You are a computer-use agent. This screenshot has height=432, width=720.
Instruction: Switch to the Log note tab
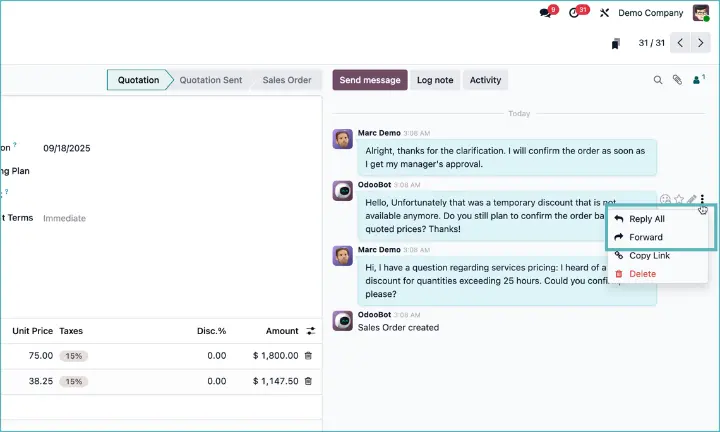(x=434, y=80)
